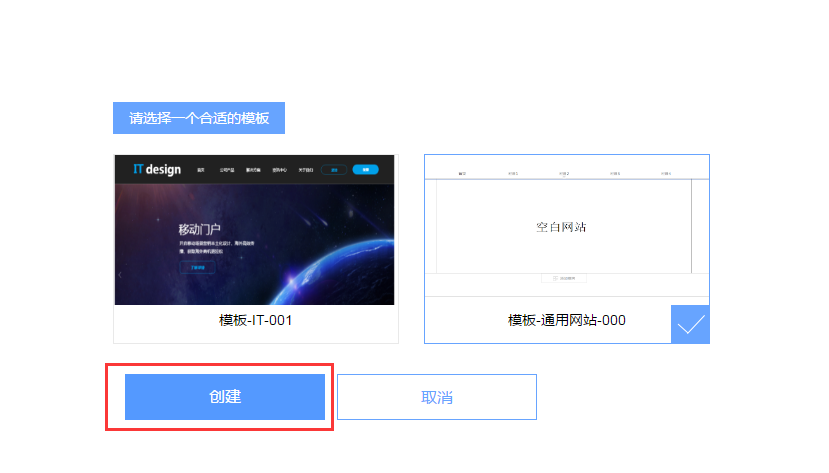Click the first nav tab in blank template

coord(462,173)
